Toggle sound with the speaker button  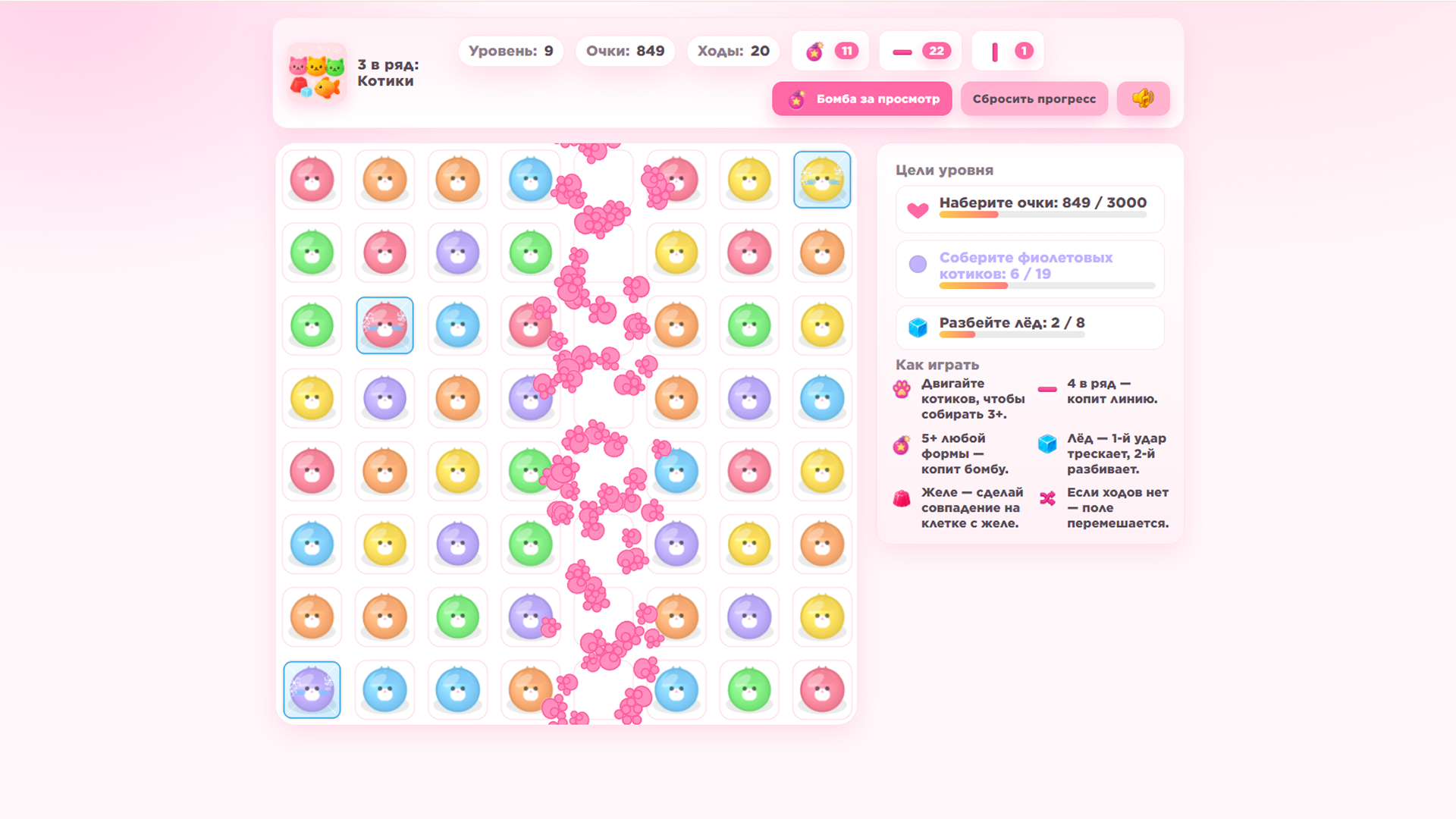[x=1143, y=99]
